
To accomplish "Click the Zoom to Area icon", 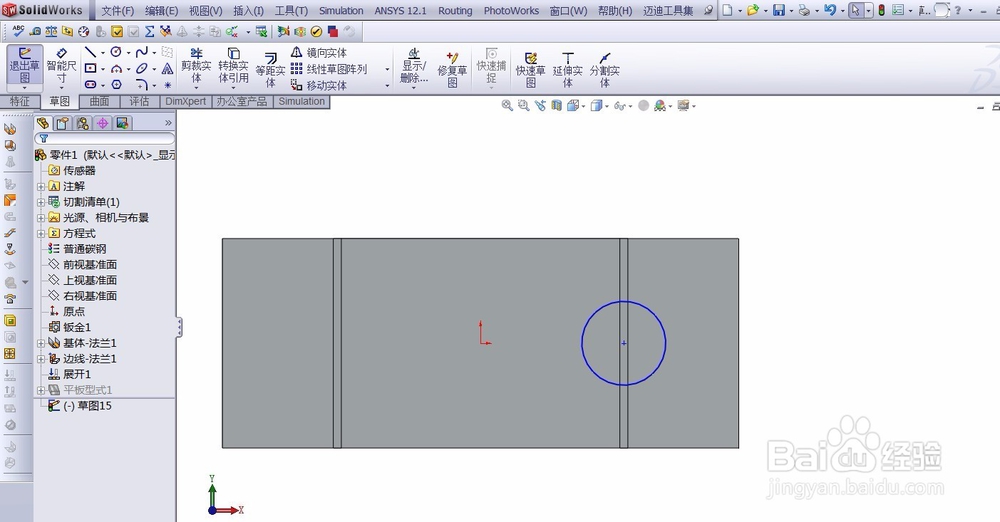I will (524, 105).
